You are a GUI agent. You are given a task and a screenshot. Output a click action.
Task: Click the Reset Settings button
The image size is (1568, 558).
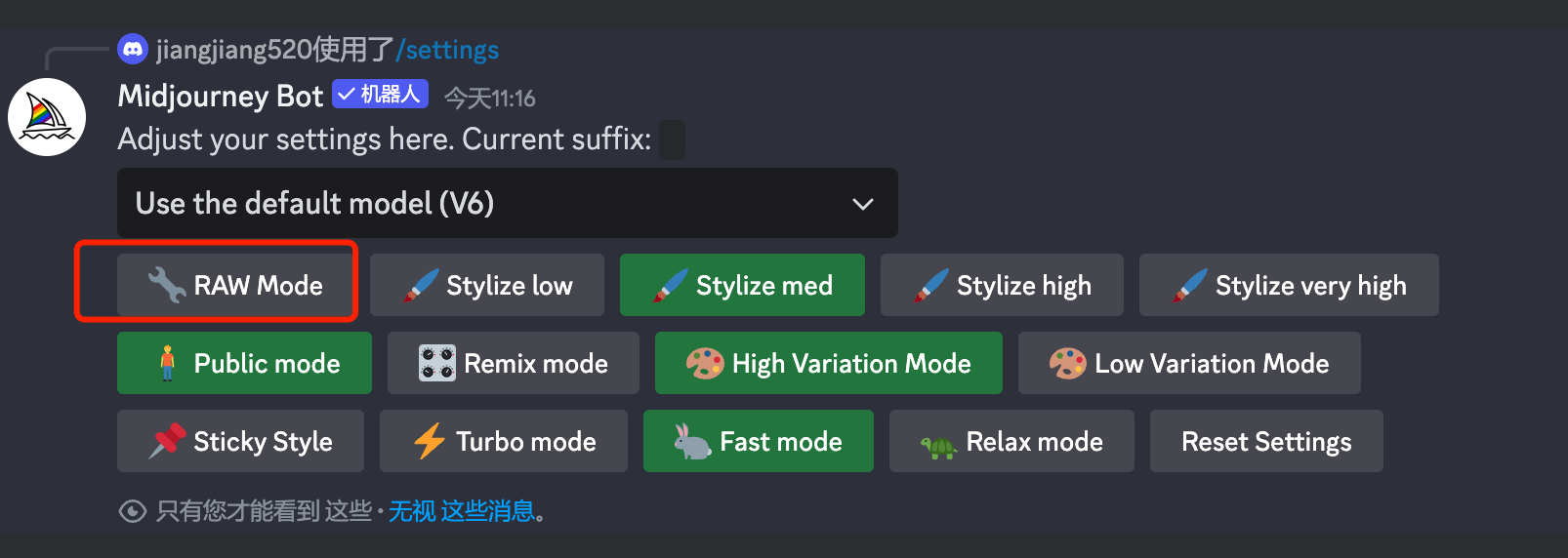(x=1266, y=441)
